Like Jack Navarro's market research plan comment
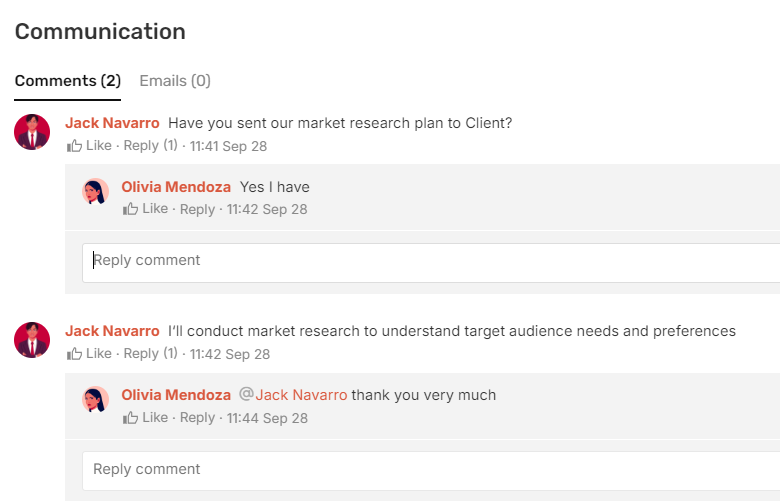The height and width of the screenshot is (501, 780). [89, 146]
